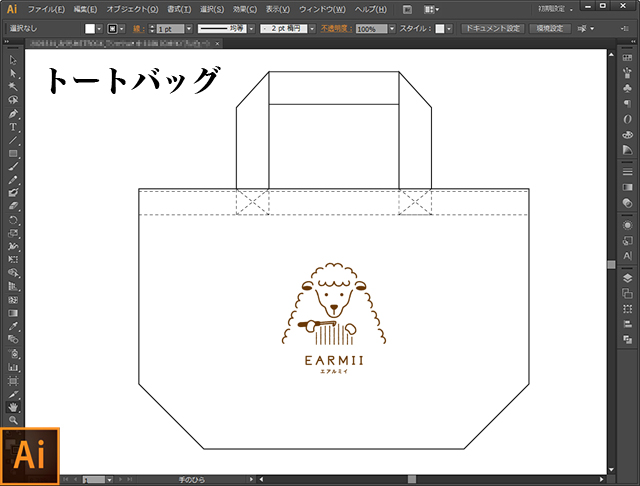Select the Pen tool
The height and width of the screenshot is (486, 640).
coord(13,113)
